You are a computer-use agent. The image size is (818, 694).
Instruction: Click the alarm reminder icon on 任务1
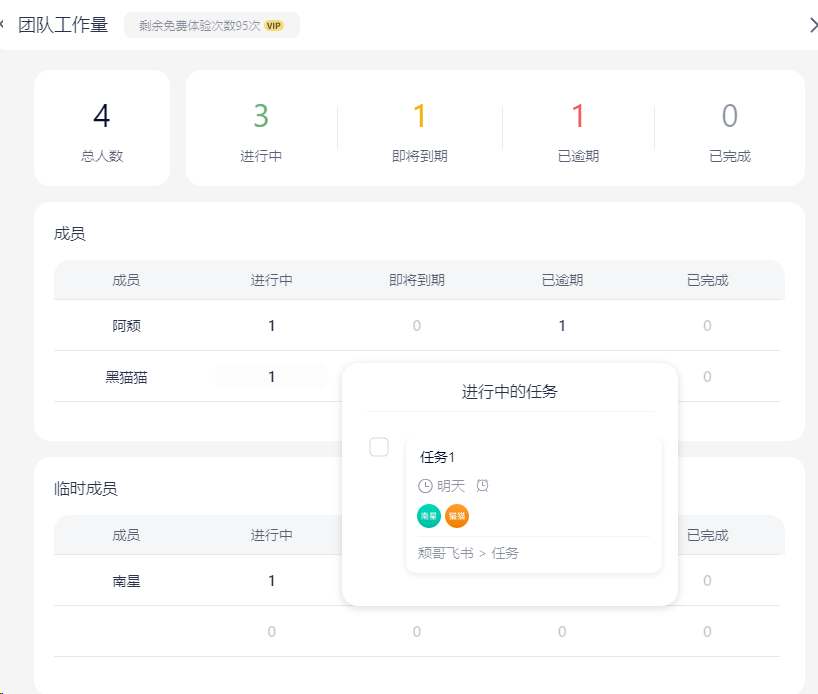(x=482, y=486)
